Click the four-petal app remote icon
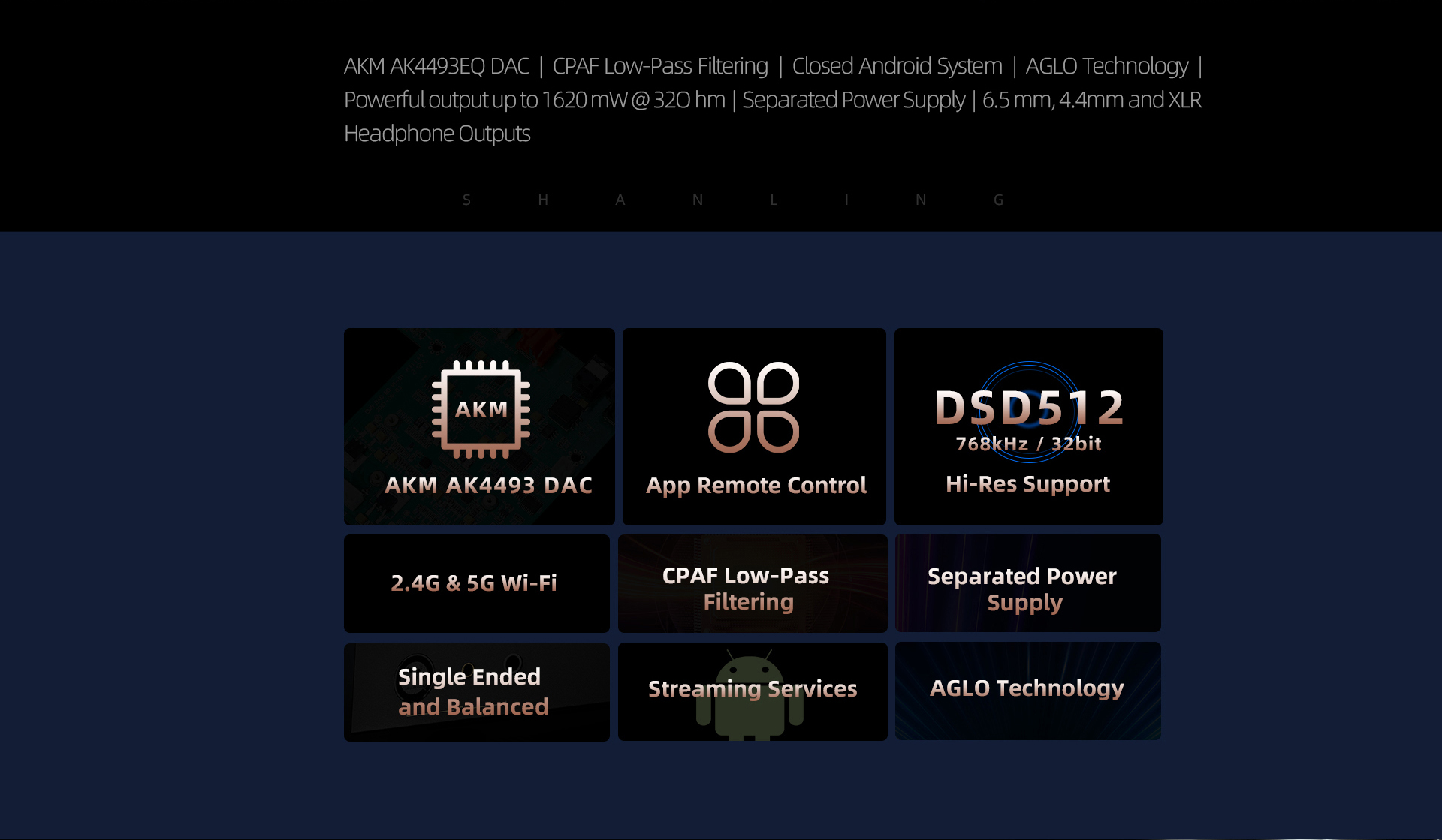Screen dimensions: 1442x840 (x=754, y=407)
